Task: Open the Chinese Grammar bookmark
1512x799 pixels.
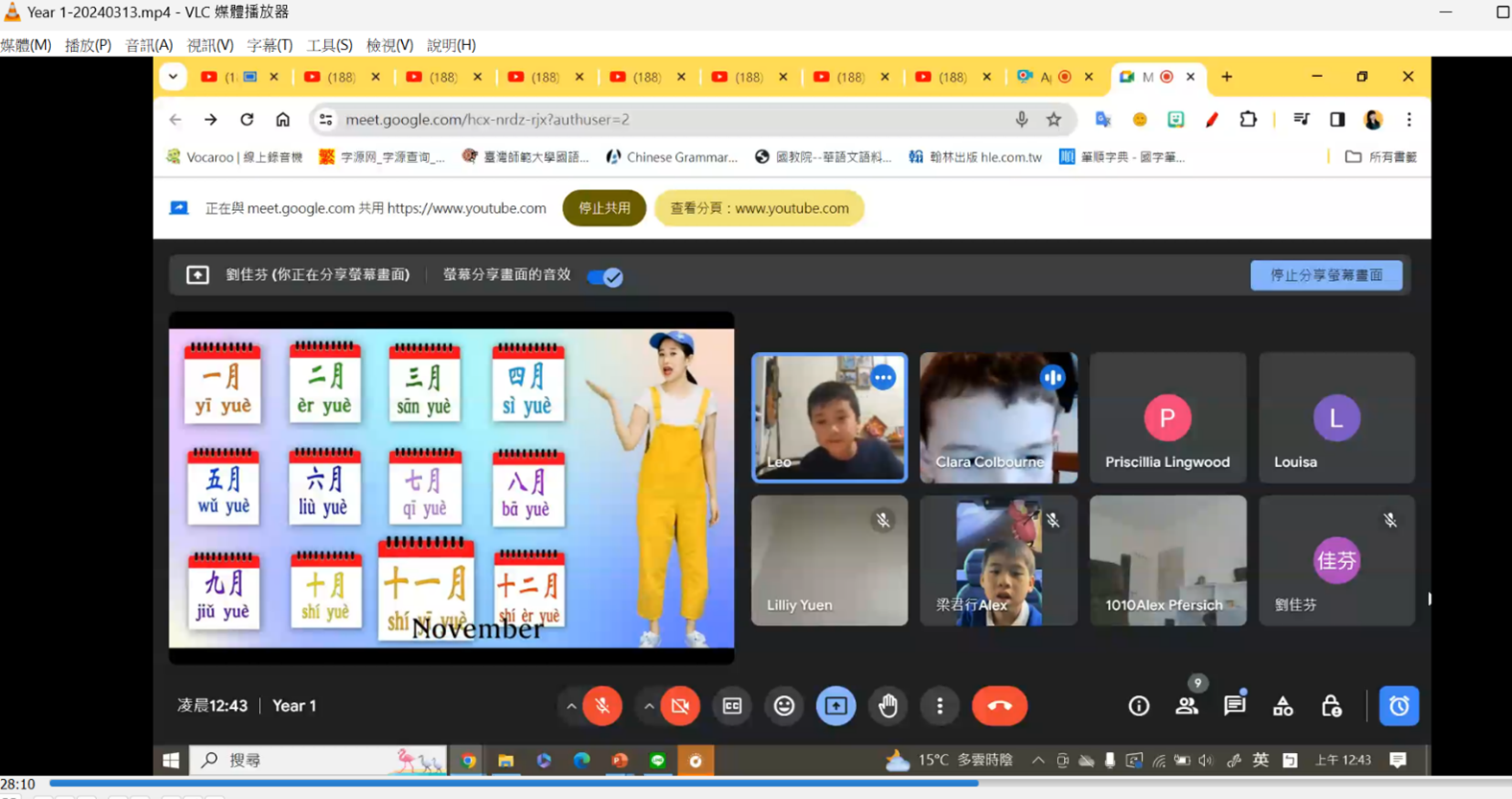Action: click(672, 156)
